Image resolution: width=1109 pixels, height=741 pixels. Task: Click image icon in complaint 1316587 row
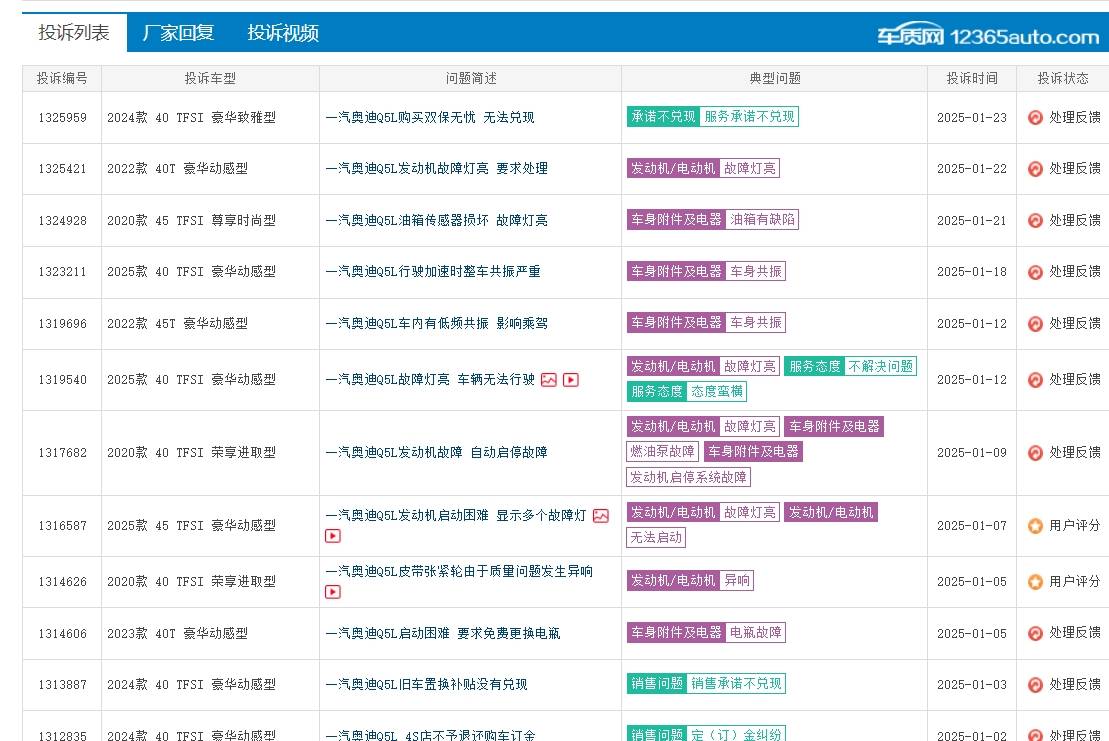pos(600,516)
